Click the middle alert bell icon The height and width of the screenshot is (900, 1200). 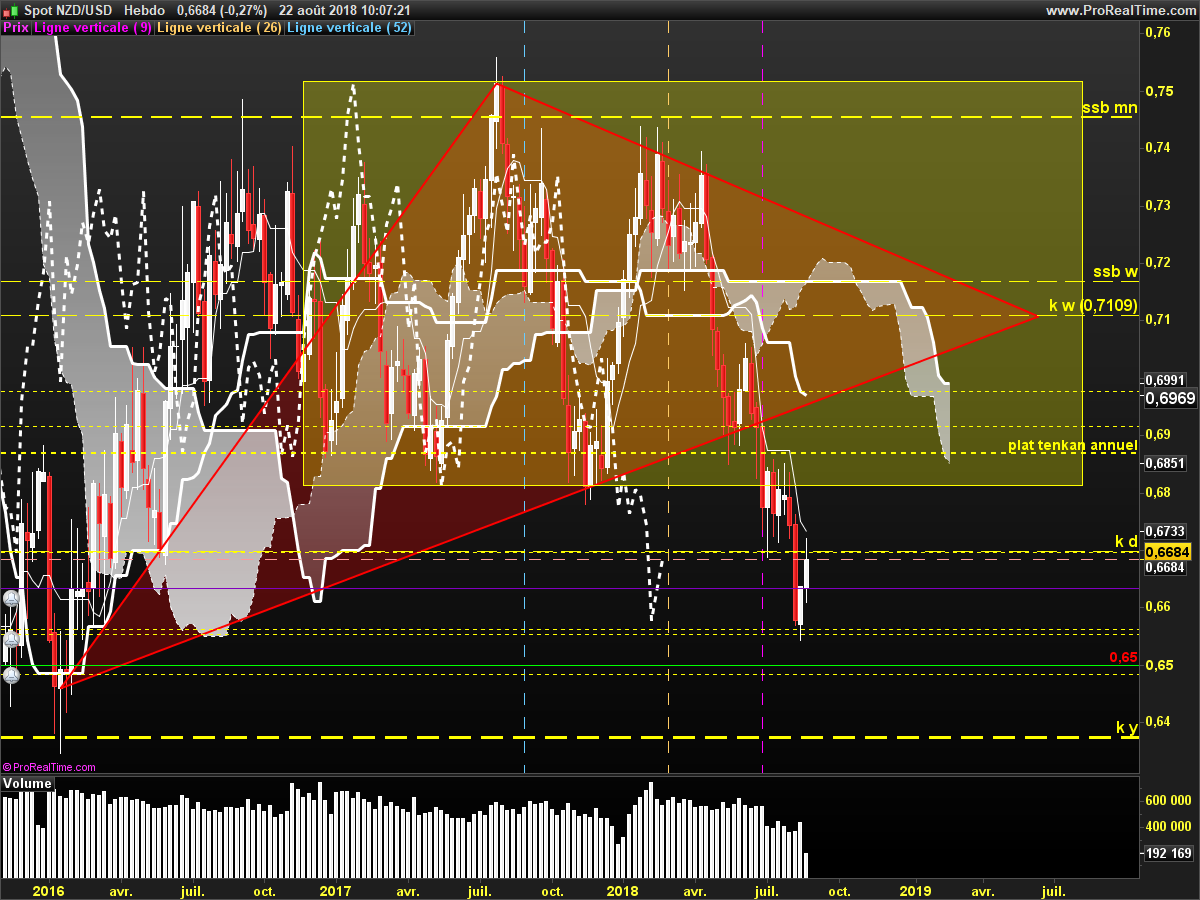click(x=11, y=638)
